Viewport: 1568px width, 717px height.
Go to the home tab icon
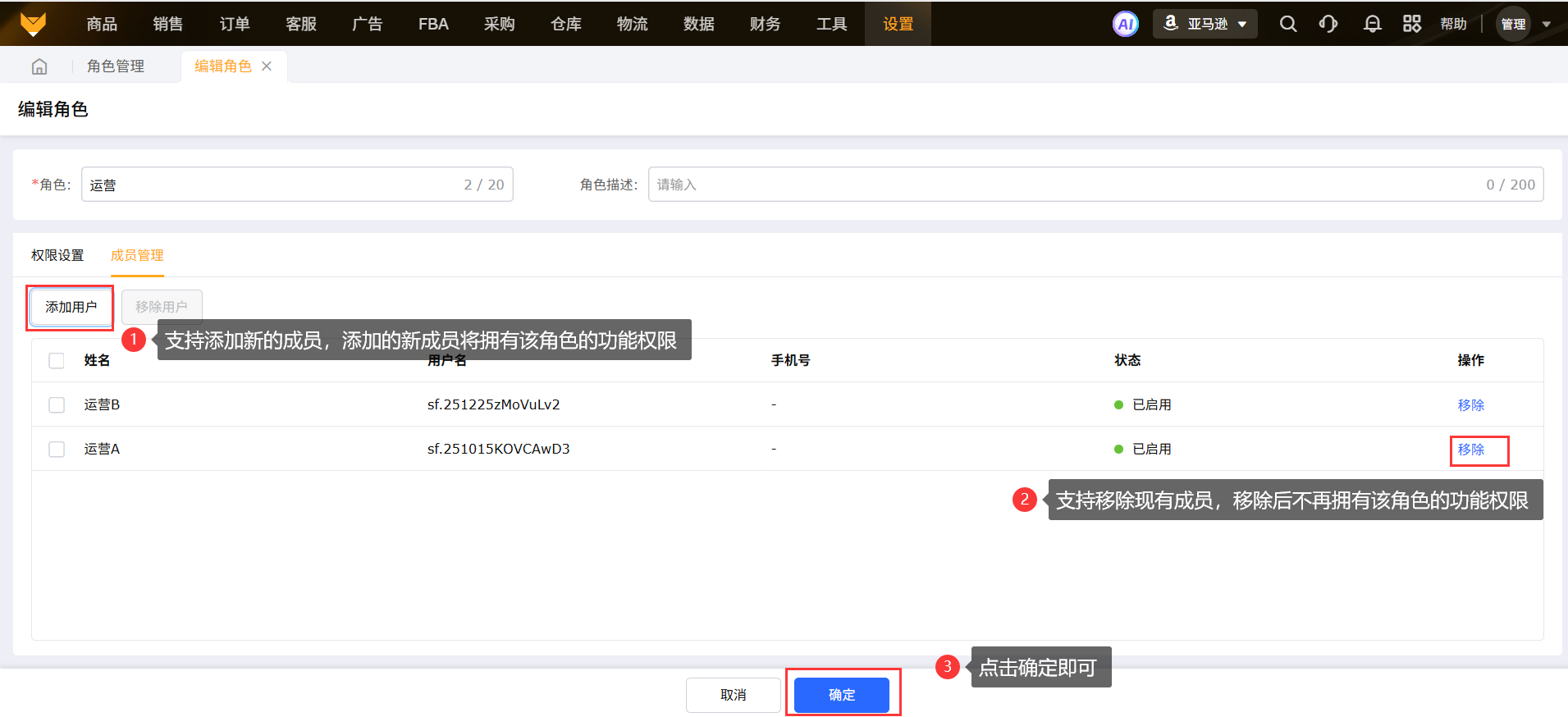39,66
